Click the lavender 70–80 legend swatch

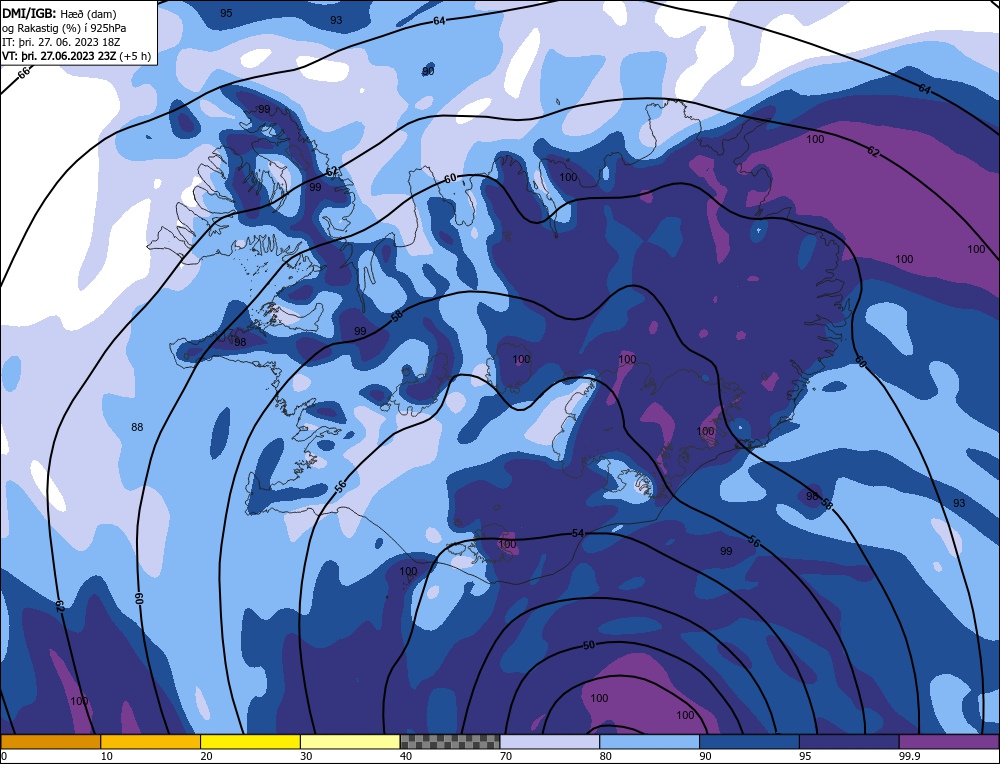[549, 741]
